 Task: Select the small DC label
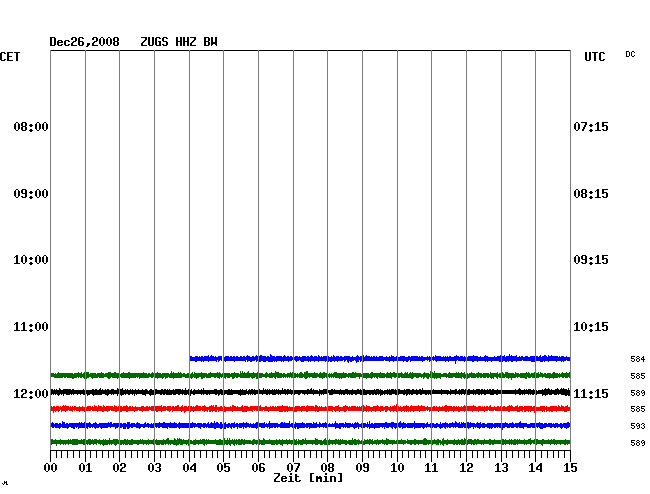pyautogui.click(x=630, y=54)
